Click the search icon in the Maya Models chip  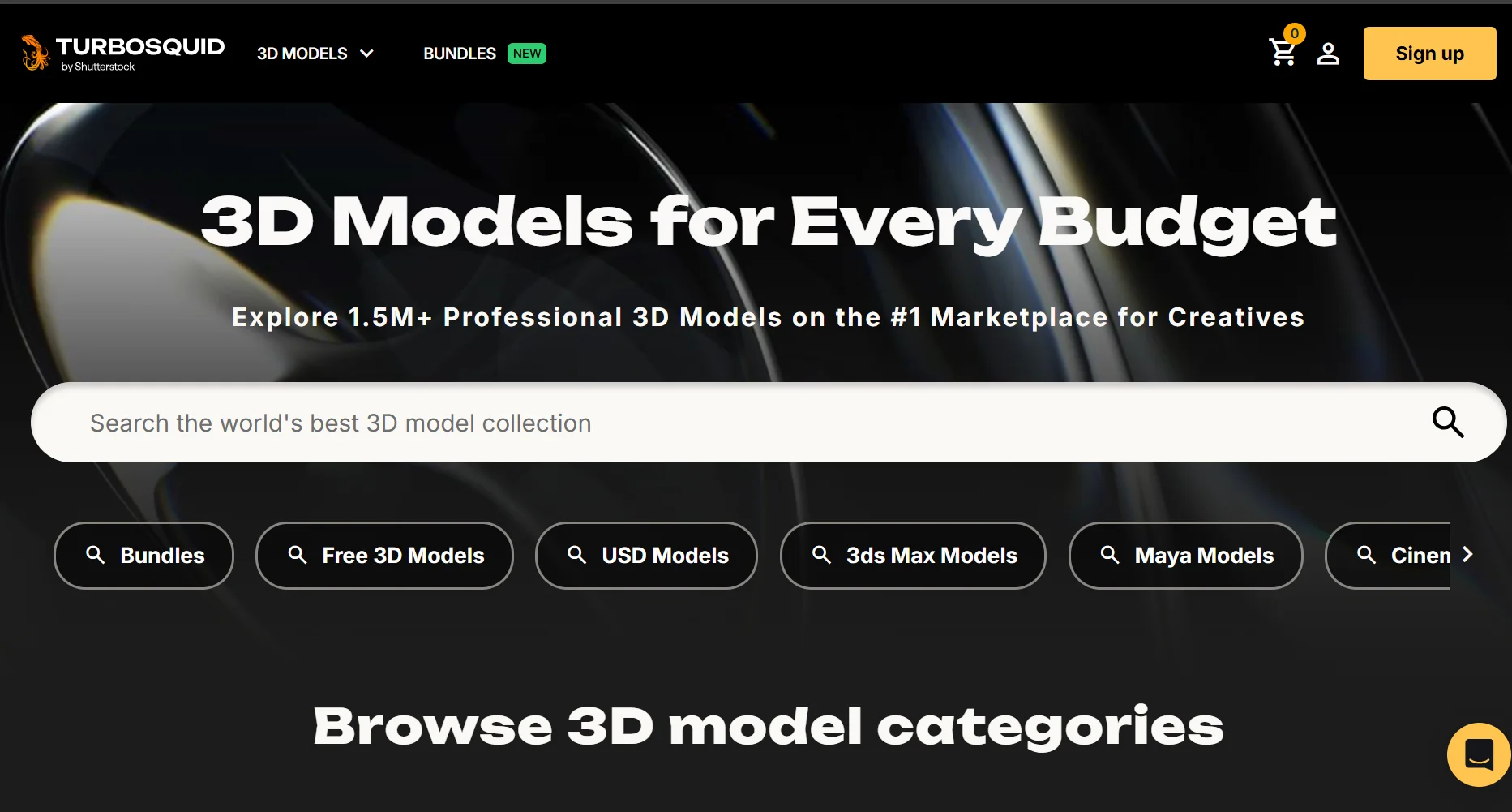click(x=1110, y=555)
